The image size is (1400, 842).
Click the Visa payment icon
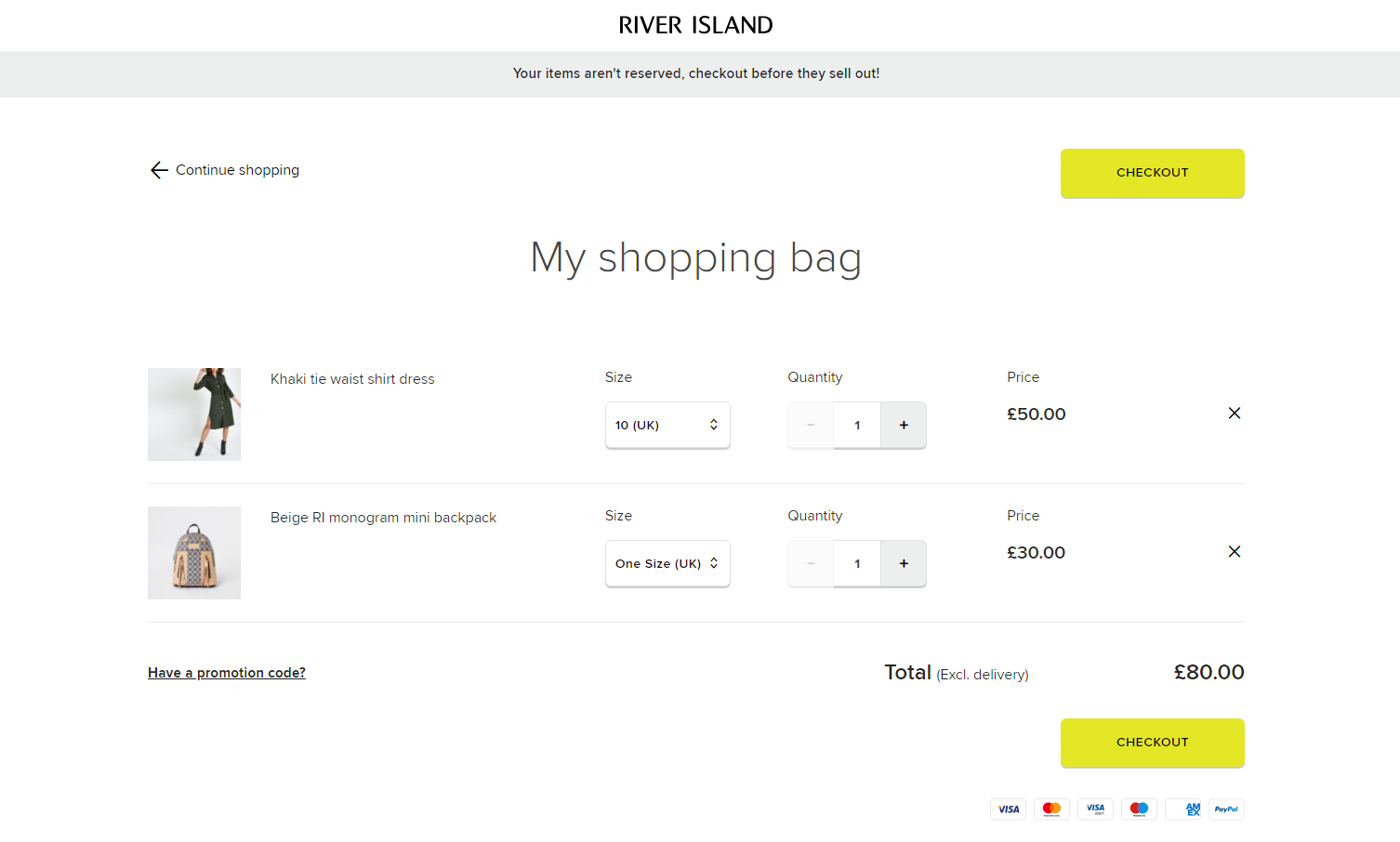click(1009, 809)
